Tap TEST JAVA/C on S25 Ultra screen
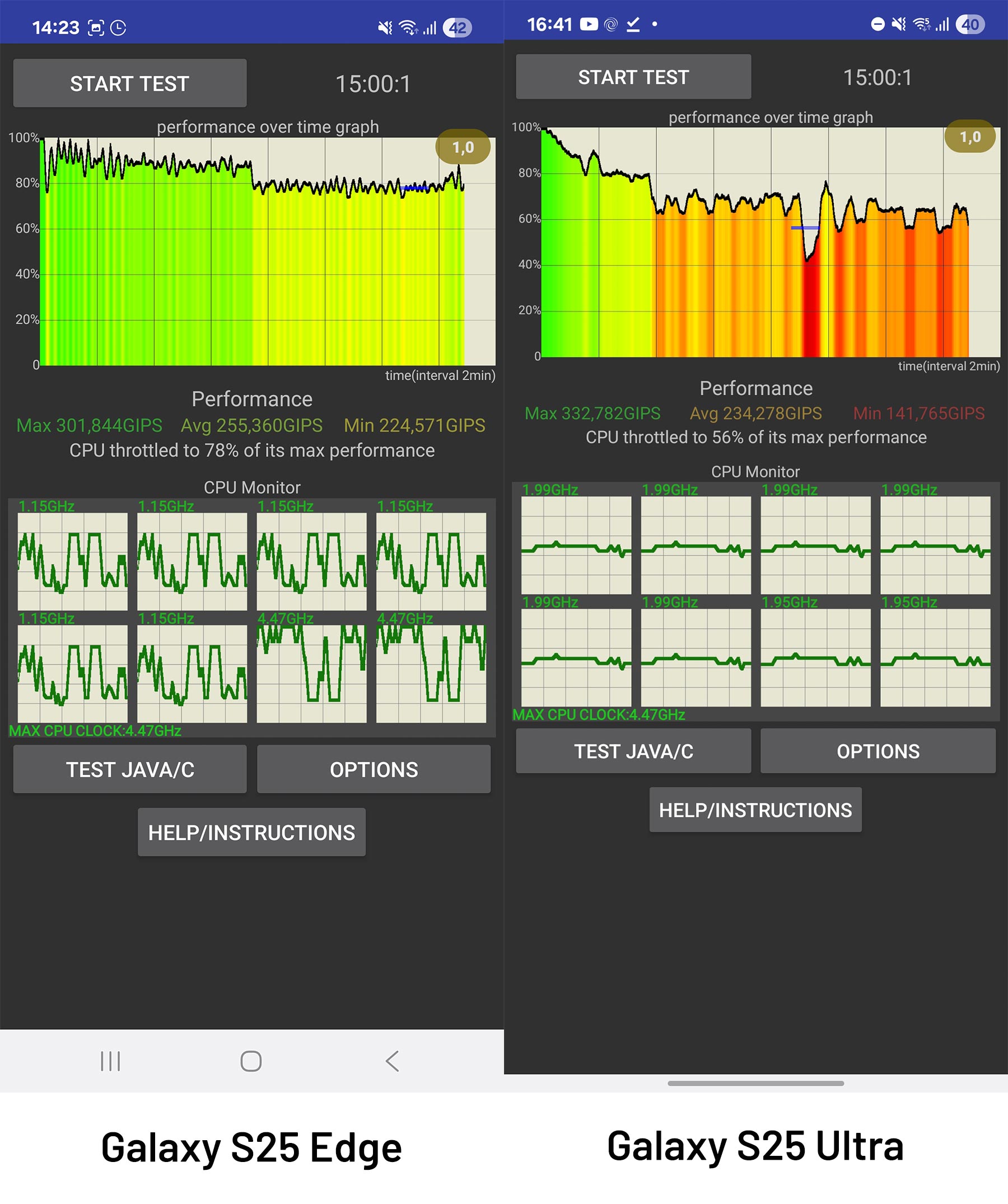Screen dimensions: 1008x1204 [633, 751]
